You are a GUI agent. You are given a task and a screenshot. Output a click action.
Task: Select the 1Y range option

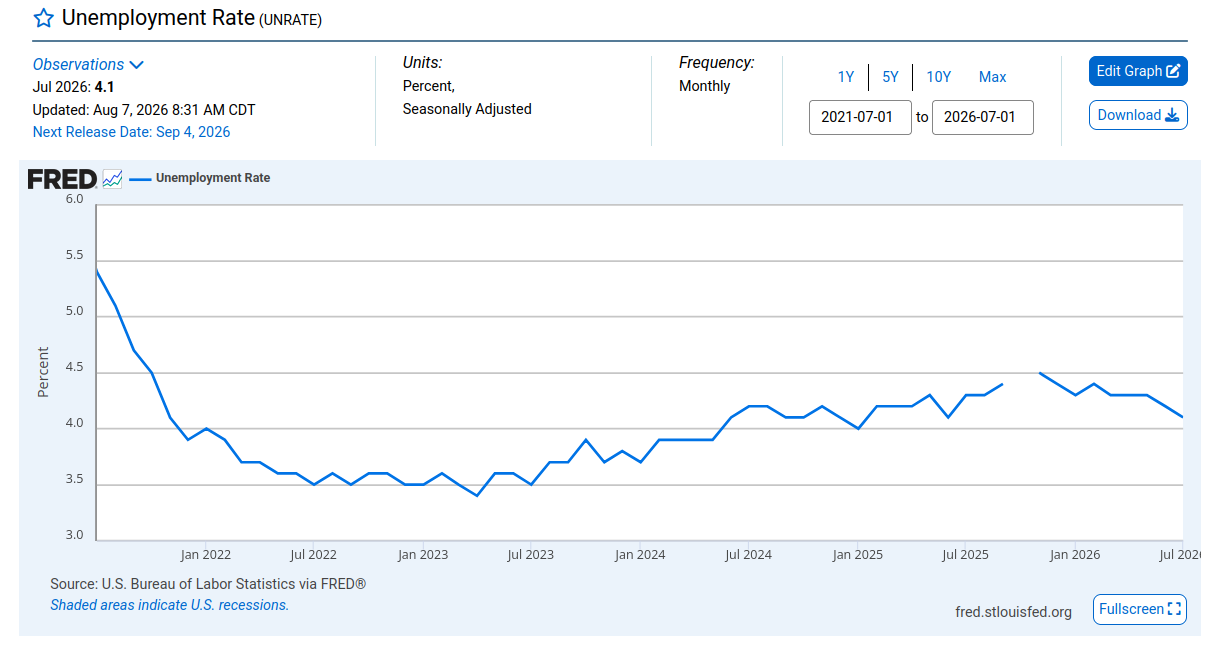coord(846,77)
